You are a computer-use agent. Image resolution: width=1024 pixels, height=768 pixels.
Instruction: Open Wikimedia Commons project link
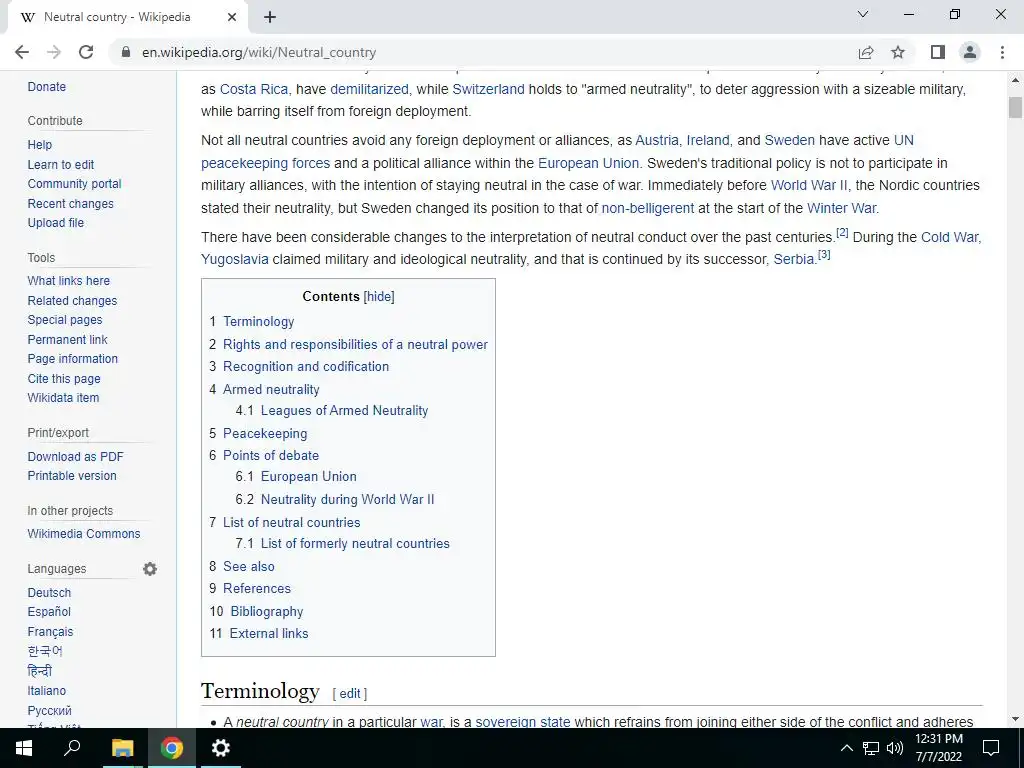84,534
